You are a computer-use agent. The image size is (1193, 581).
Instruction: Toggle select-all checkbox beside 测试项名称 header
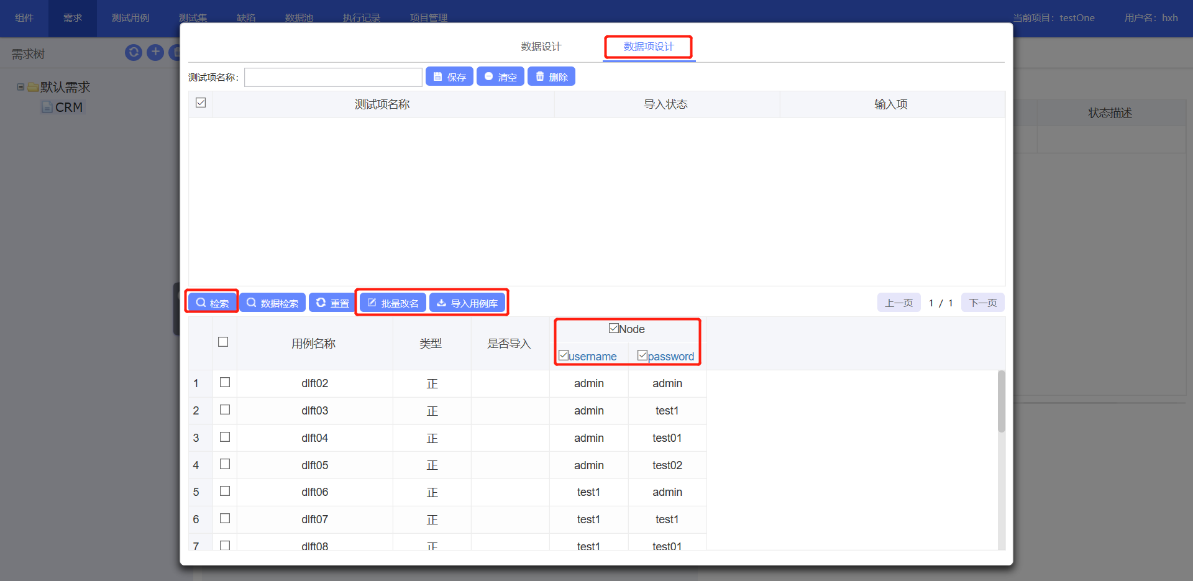click(201, 103)
